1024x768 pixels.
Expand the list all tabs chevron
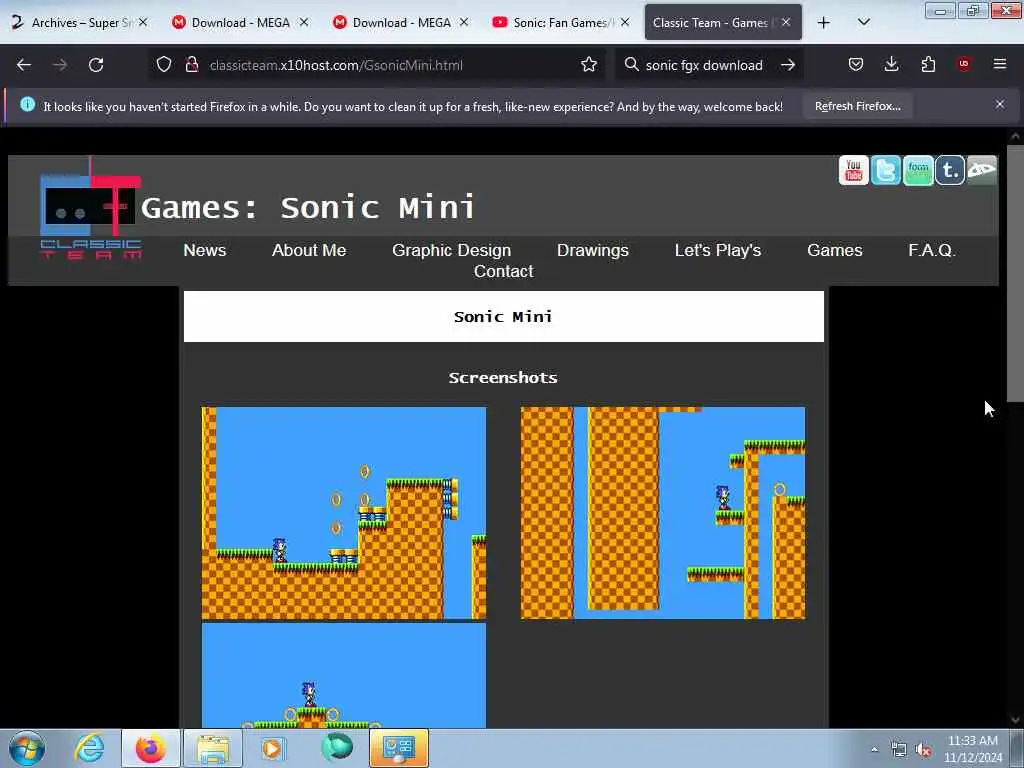[863, 22]
